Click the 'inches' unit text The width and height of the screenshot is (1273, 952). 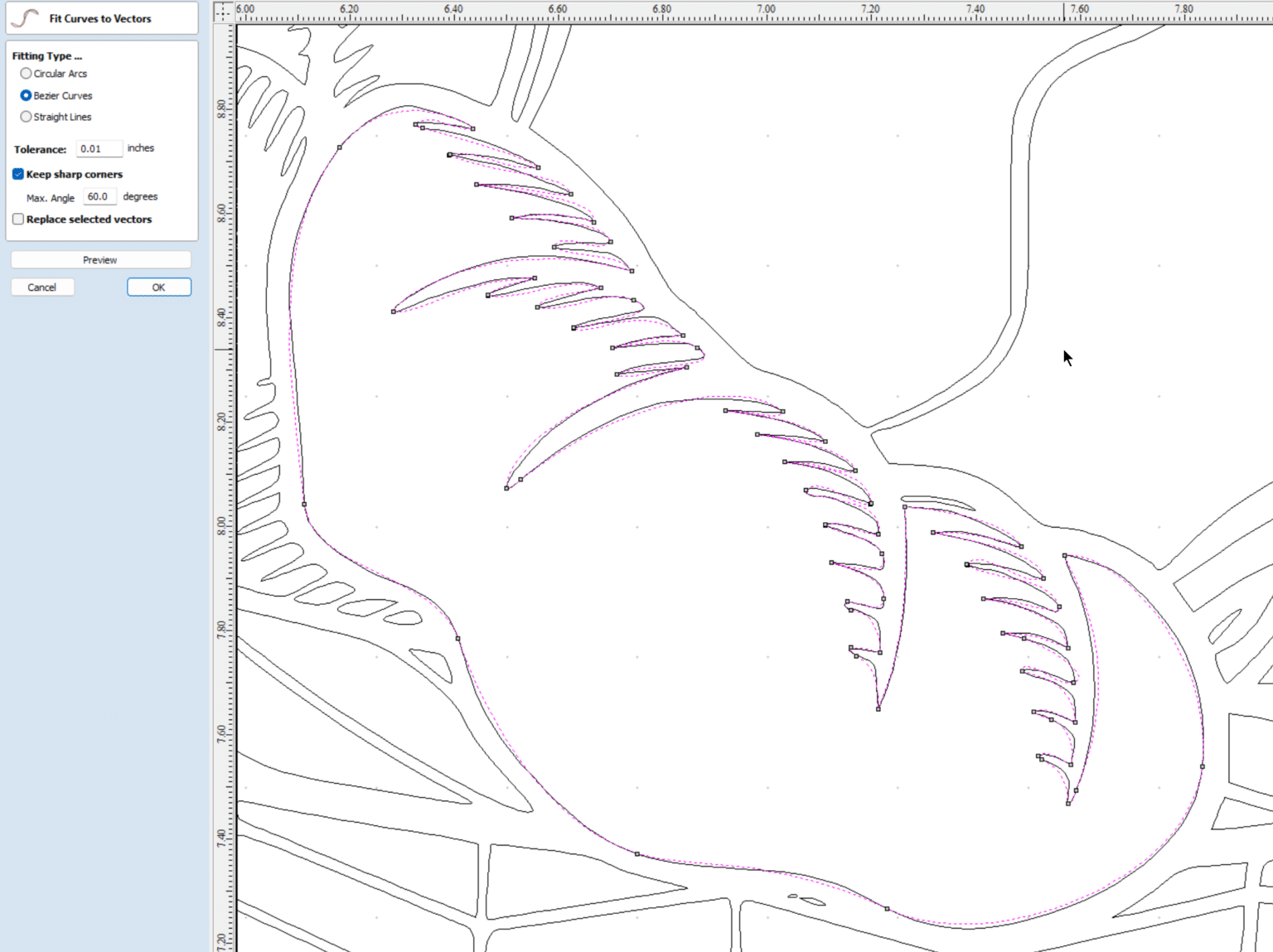pos(141,148)
